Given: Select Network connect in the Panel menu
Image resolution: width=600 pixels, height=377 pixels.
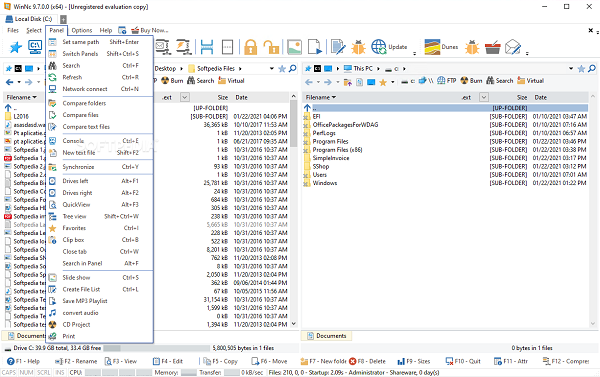Looking at the screenshot, I should pos(100,89).
